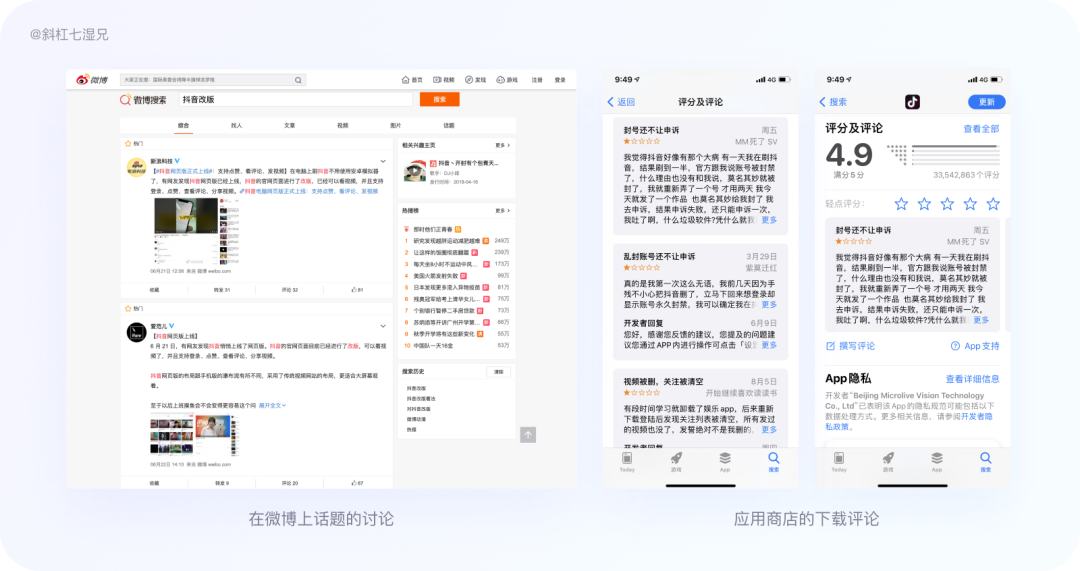Tap 更多 on 开发者回复 6月9日

pos(769,345)
